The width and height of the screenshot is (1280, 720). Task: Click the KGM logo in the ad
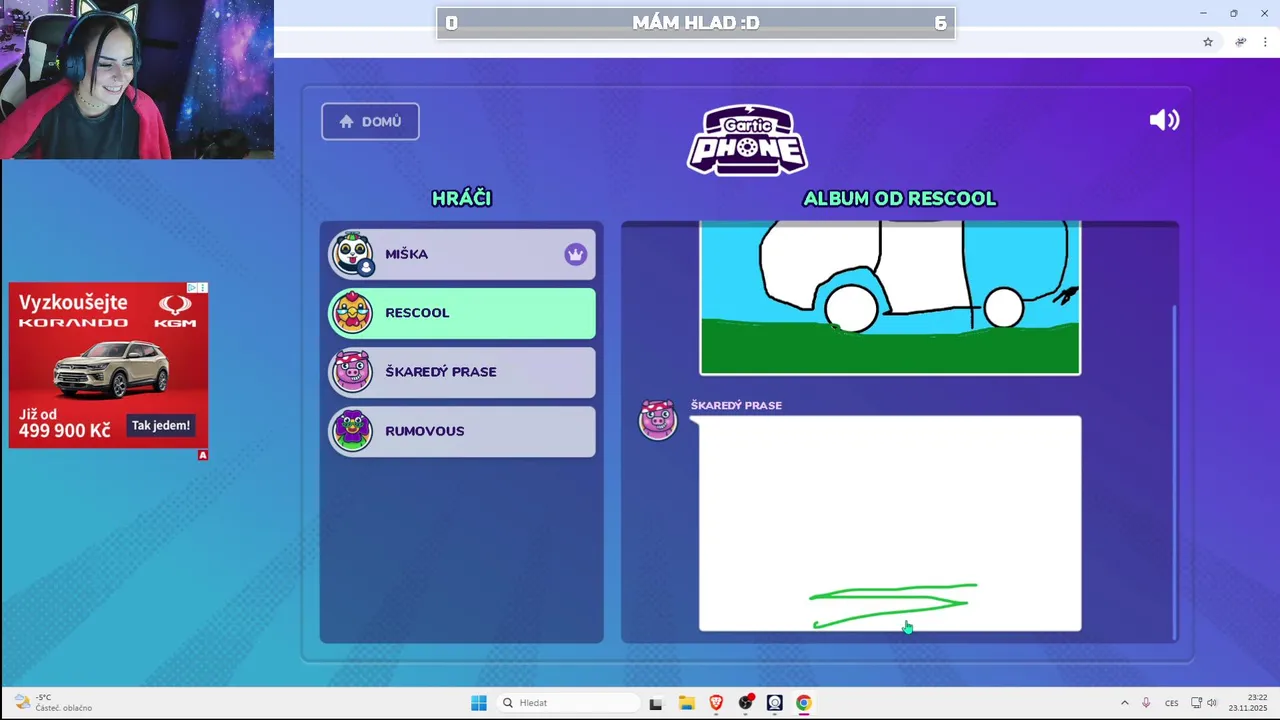[x=175, y=311]
